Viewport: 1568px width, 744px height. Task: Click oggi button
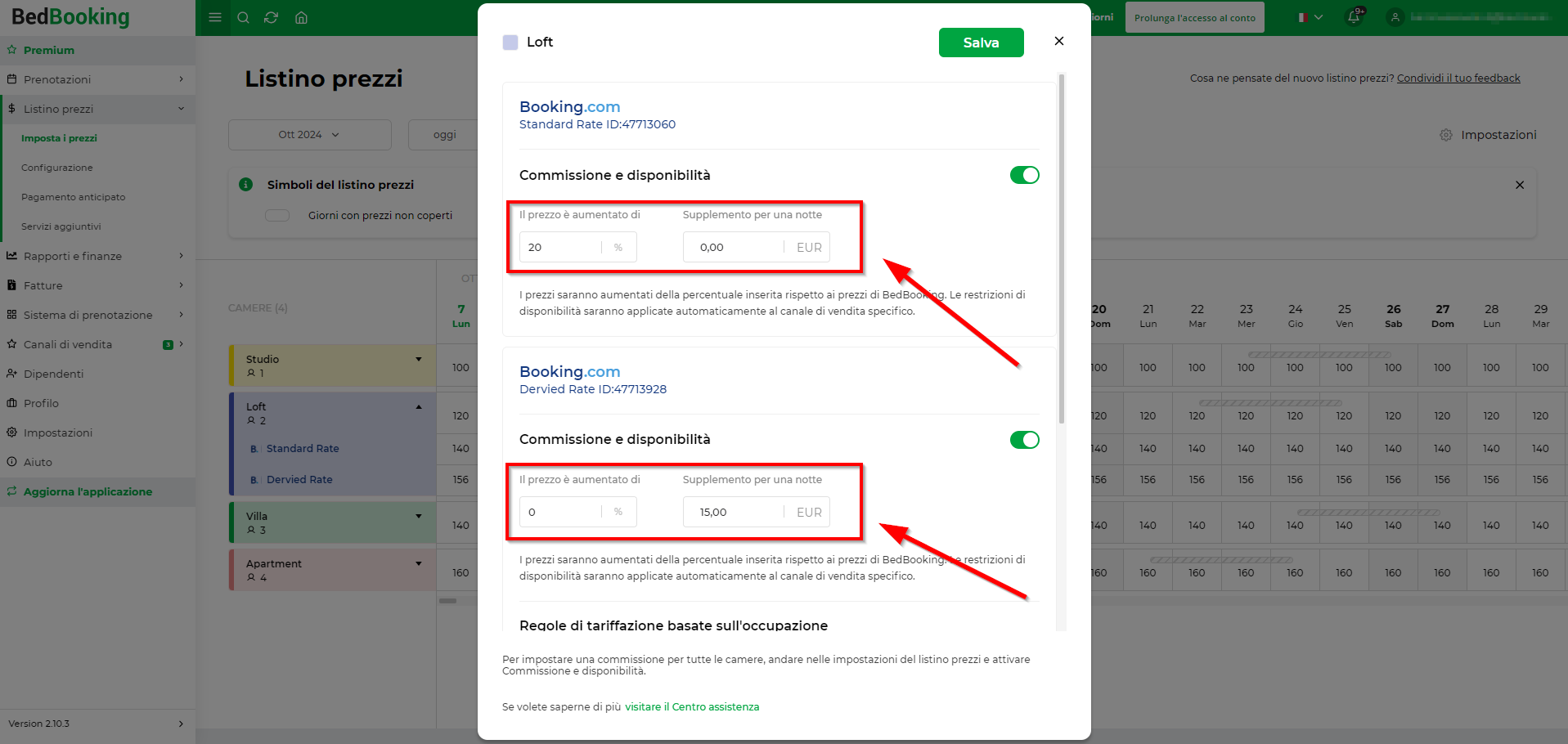[x=444, y=135]
